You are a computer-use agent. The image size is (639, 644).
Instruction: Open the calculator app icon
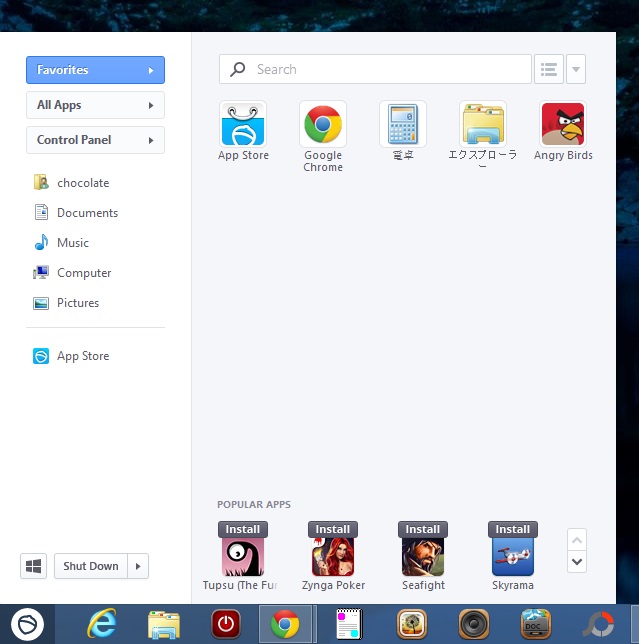point(403,124)
